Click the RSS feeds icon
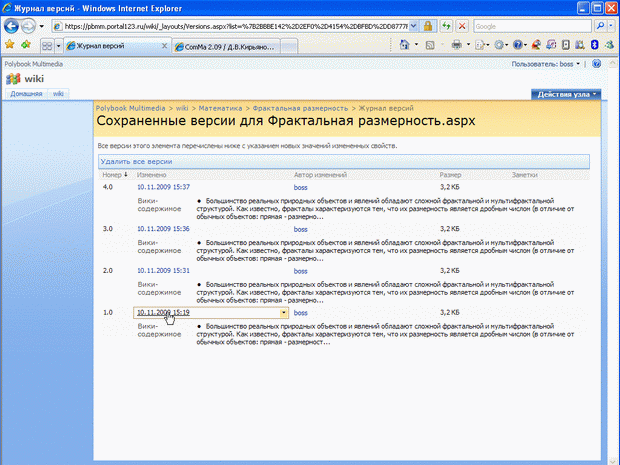The height and width of the screenshot is (465, 620). (x=430, y=45)
